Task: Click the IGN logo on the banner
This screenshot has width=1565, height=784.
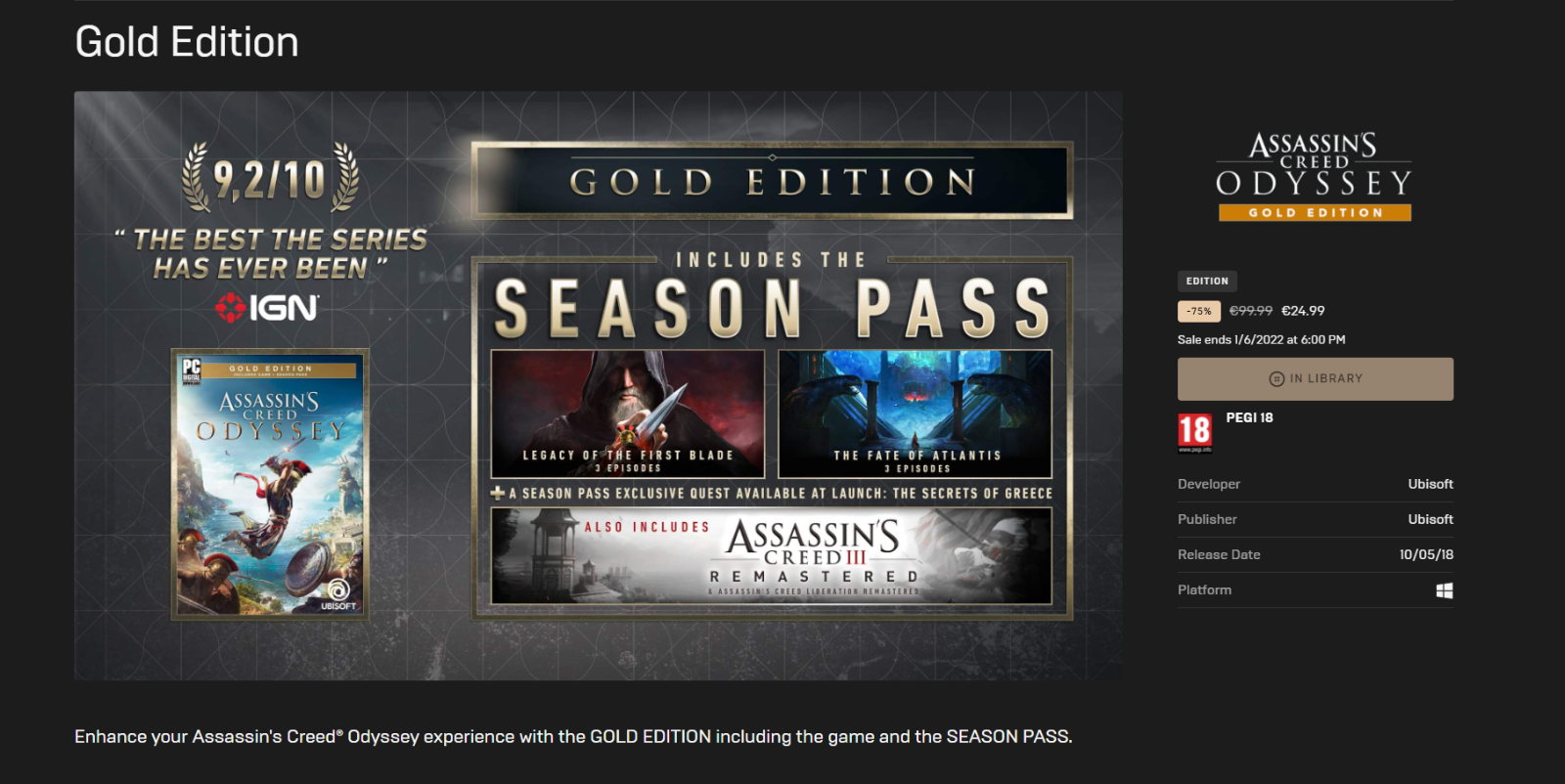Action: (x=267, y=308)
